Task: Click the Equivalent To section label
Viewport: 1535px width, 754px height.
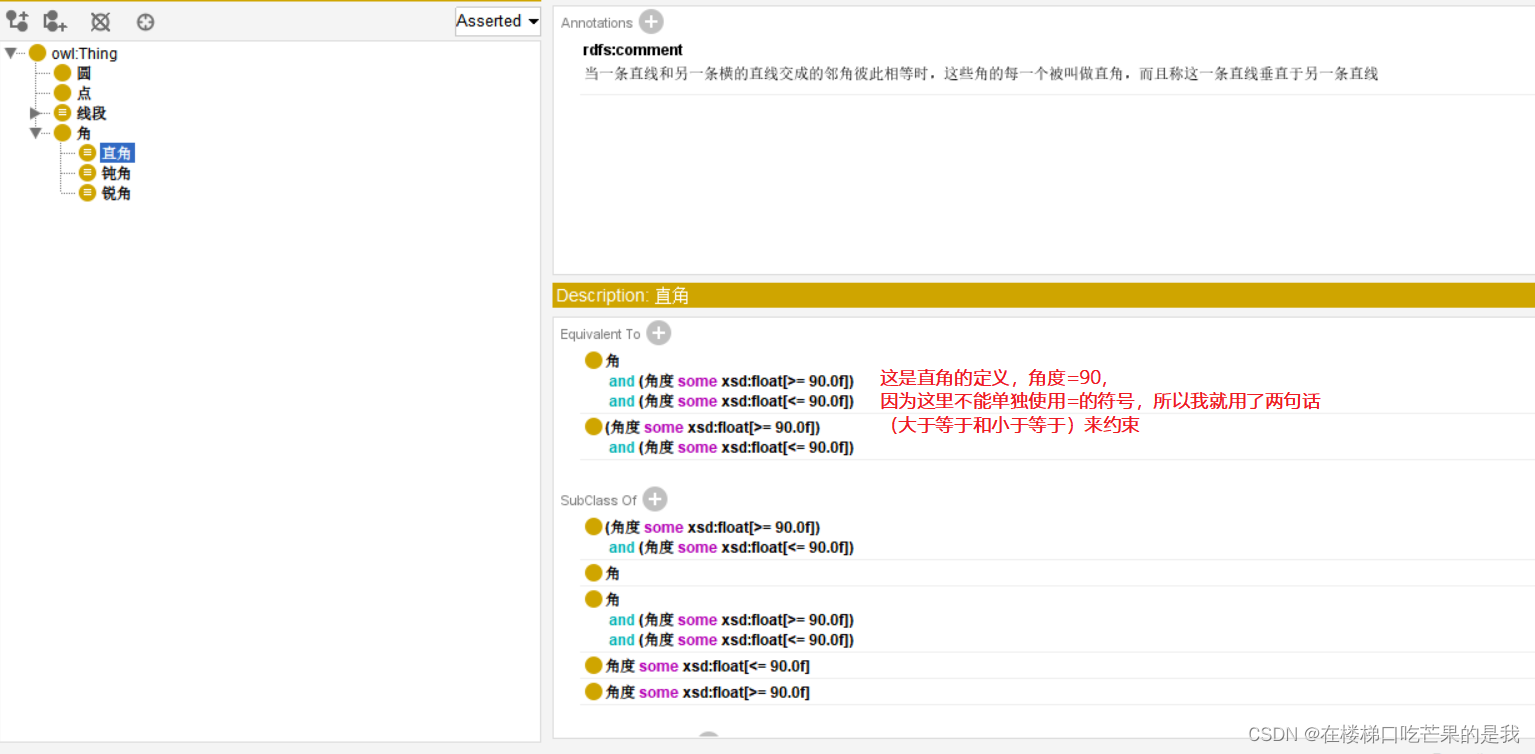Action: click(x=600, y=334)
